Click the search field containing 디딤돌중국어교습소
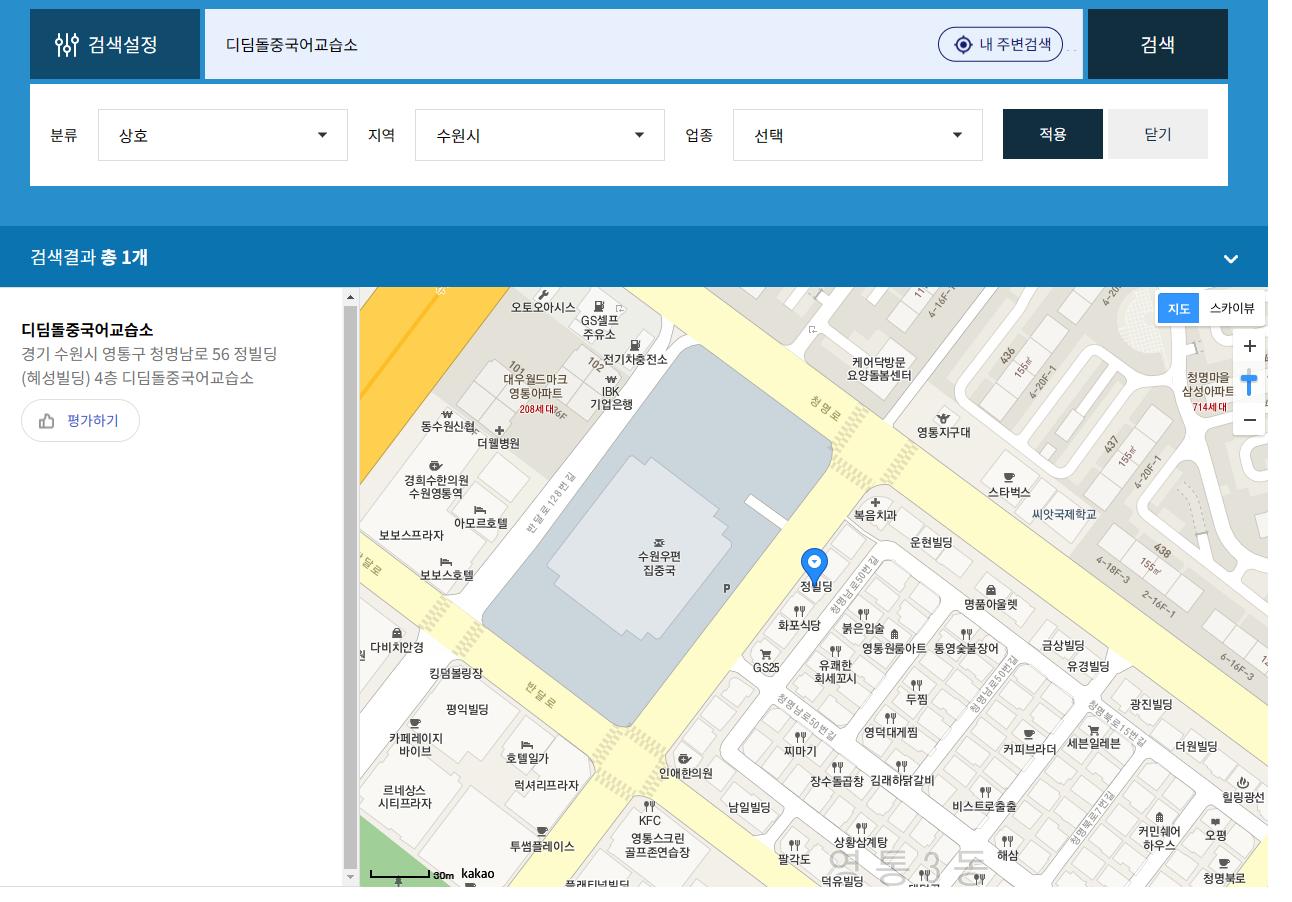 tap(570, 44)
